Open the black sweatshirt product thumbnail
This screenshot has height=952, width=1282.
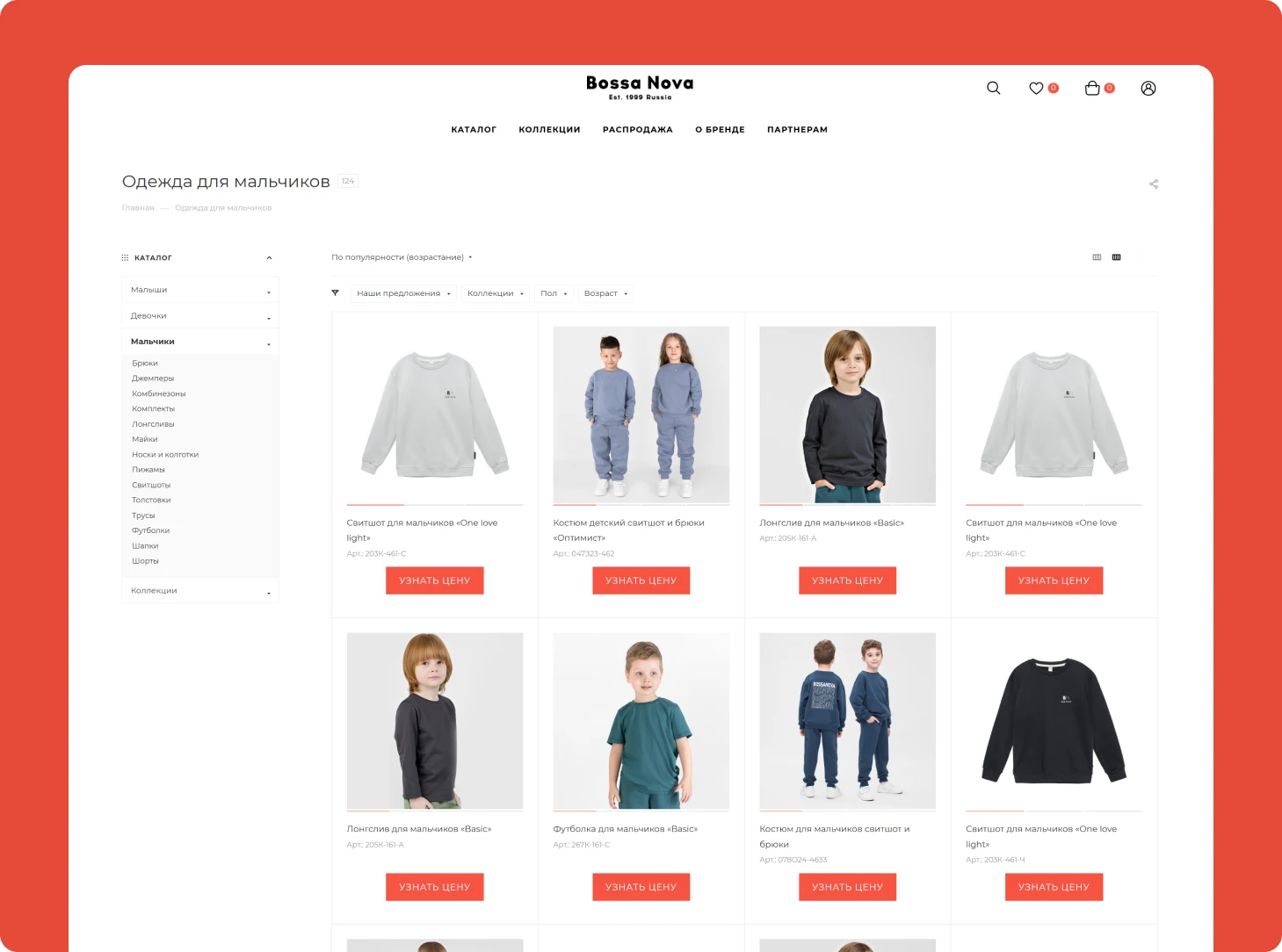(1054, 721)
